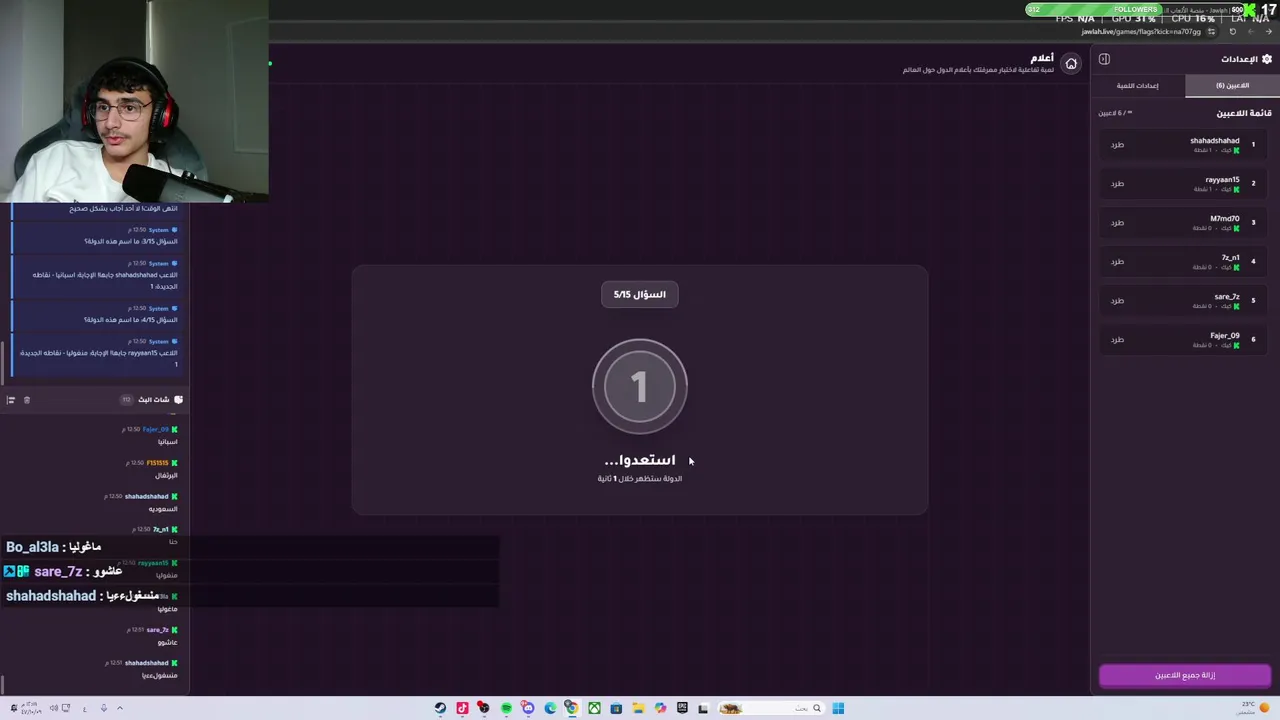Select player name shahadshahad in players list
The image size is (1280, 720).
[1214, 141]
